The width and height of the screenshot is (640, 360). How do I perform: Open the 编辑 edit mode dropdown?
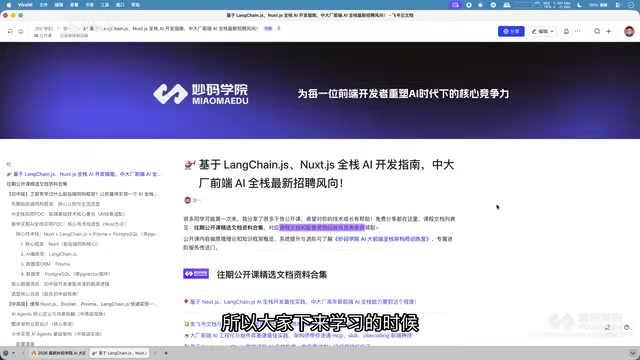542,31
